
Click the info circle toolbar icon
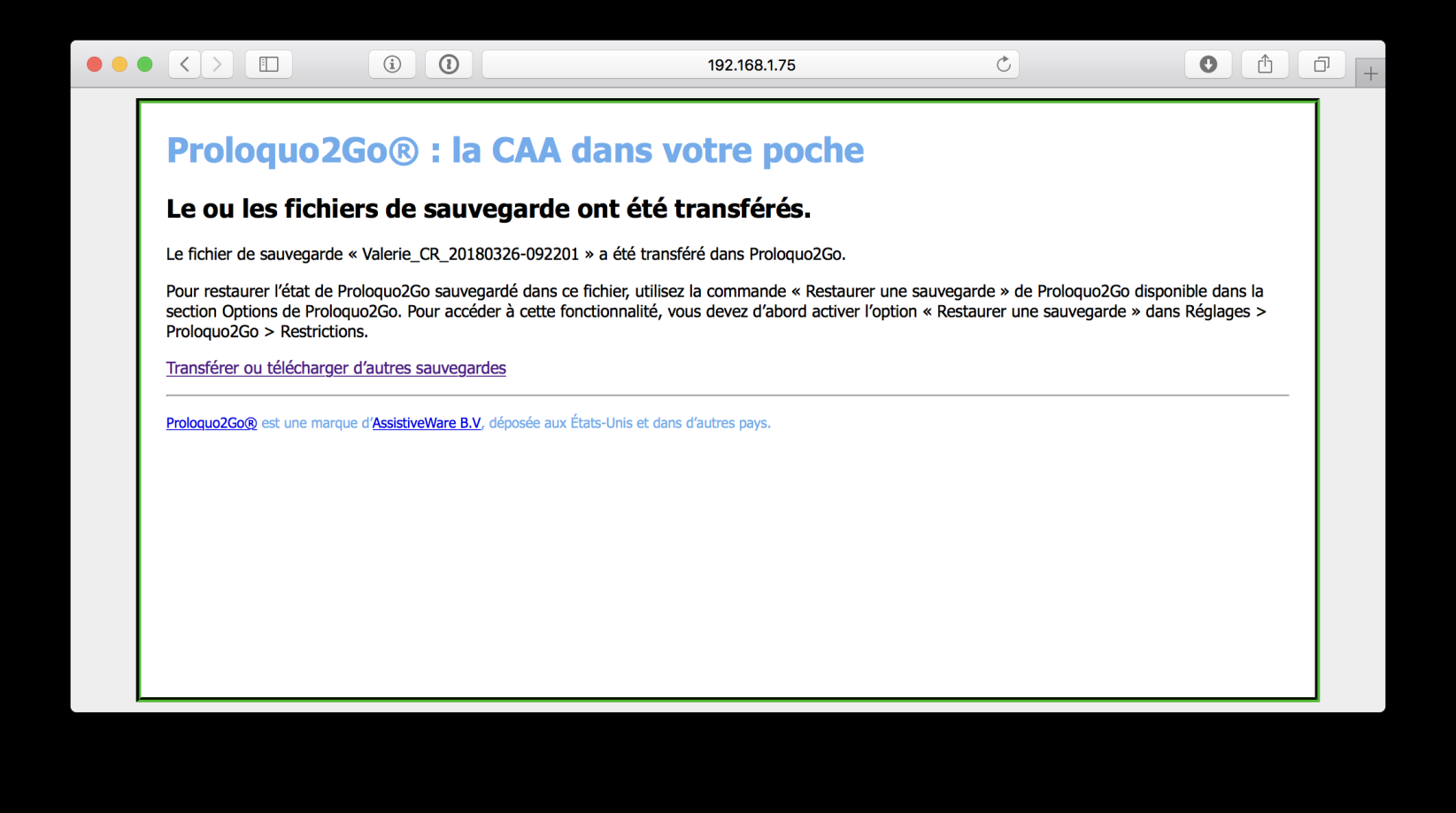[x=392, y=64]
